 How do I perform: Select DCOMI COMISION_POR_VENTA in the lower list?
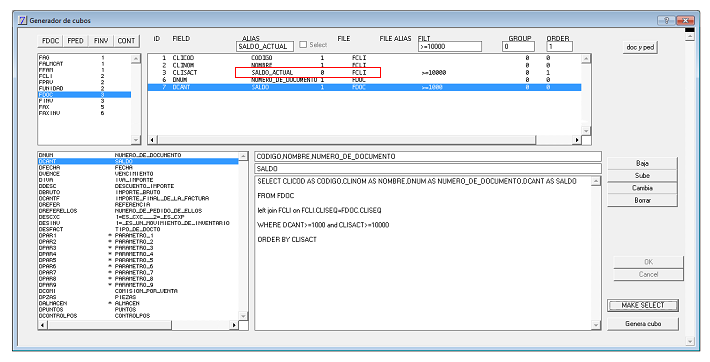click(x=138, y=291)
